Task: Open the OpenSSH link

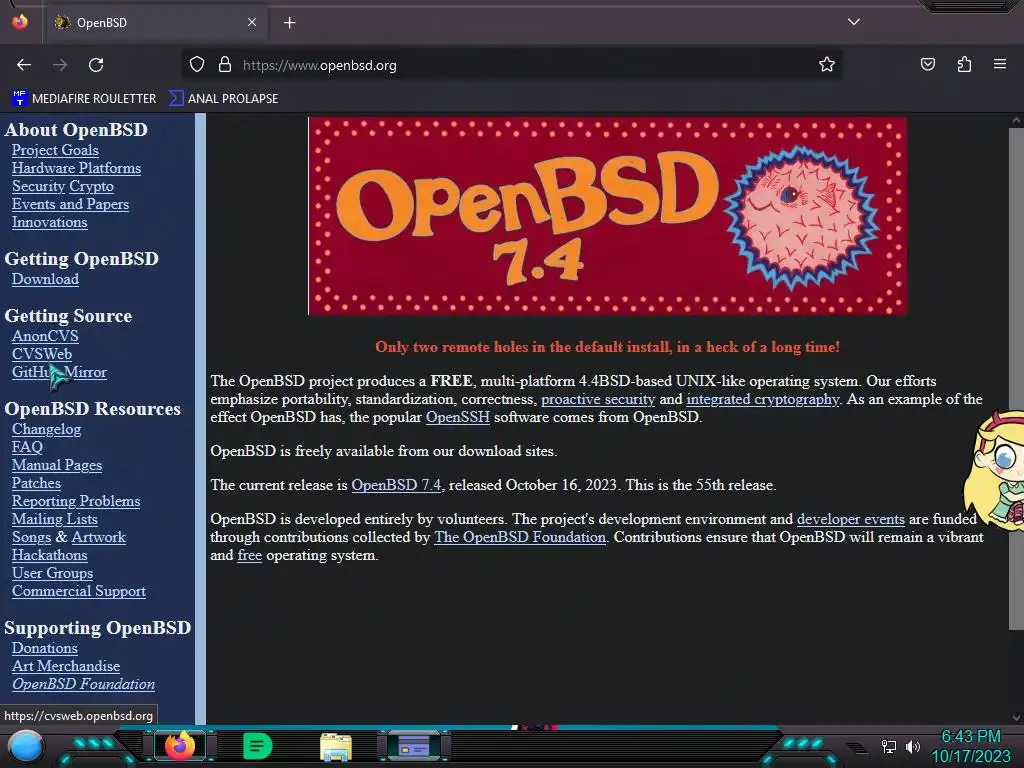Action: [458, 417]
